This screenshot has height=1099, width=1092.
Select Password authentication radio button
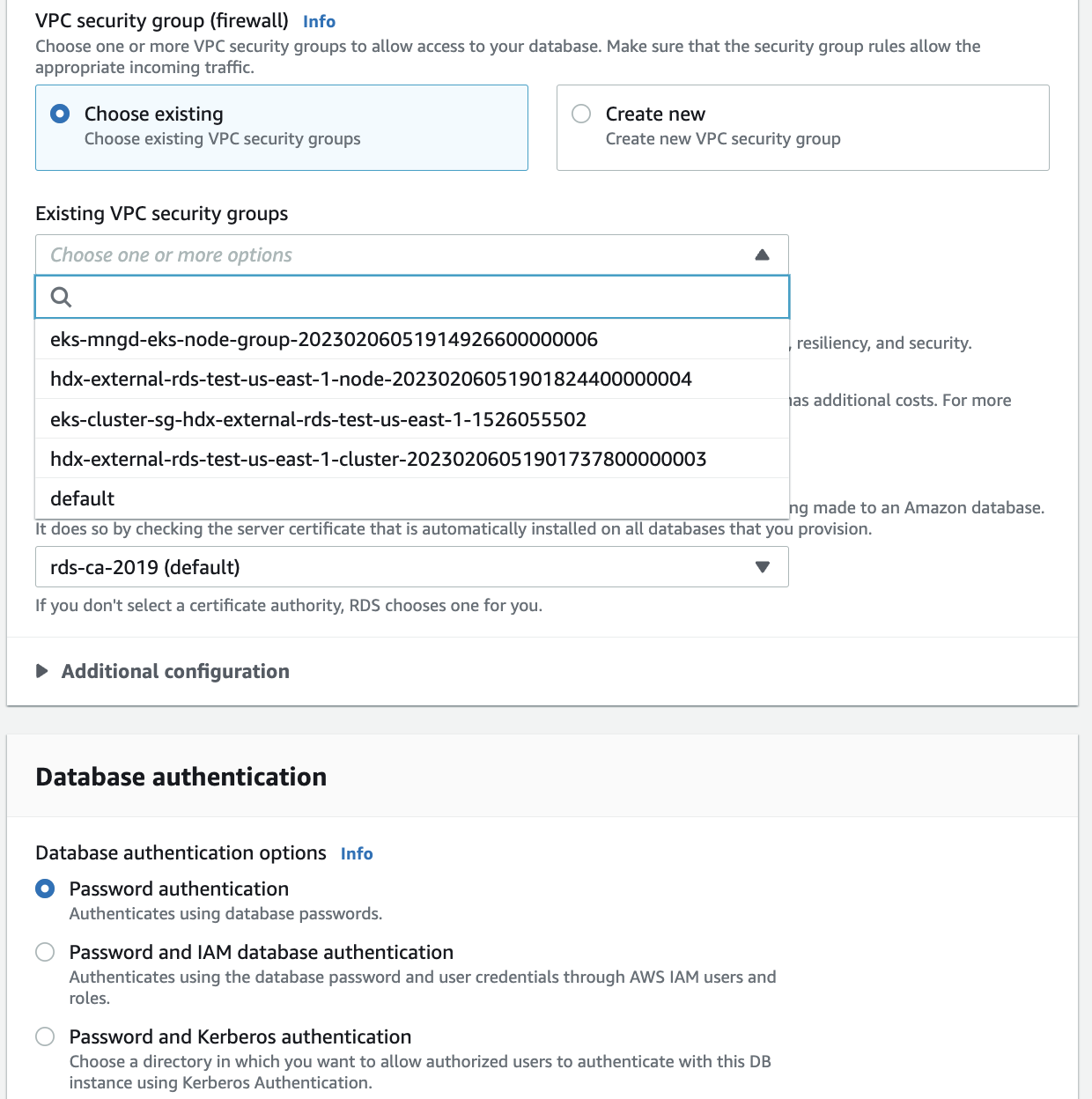pyautogui.click(x=45, y=889)
